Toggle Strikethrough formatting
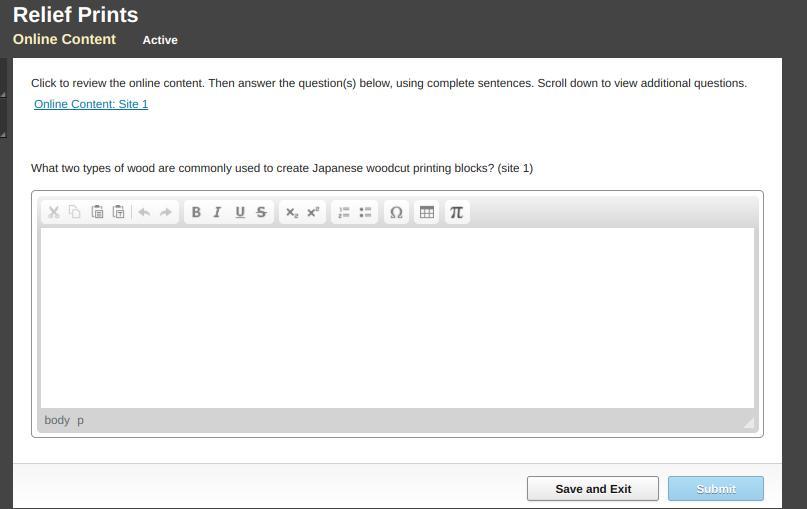Image resolution: width=807 pixels, height=509 pixels. pyautogui.click(x=261, y=212)
